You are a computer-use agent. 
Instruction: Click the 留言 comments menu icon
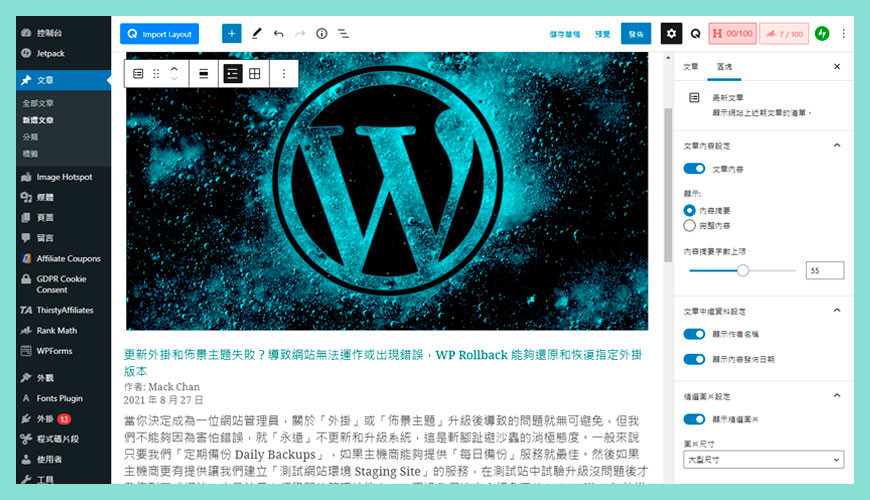(x=26, y=238)
